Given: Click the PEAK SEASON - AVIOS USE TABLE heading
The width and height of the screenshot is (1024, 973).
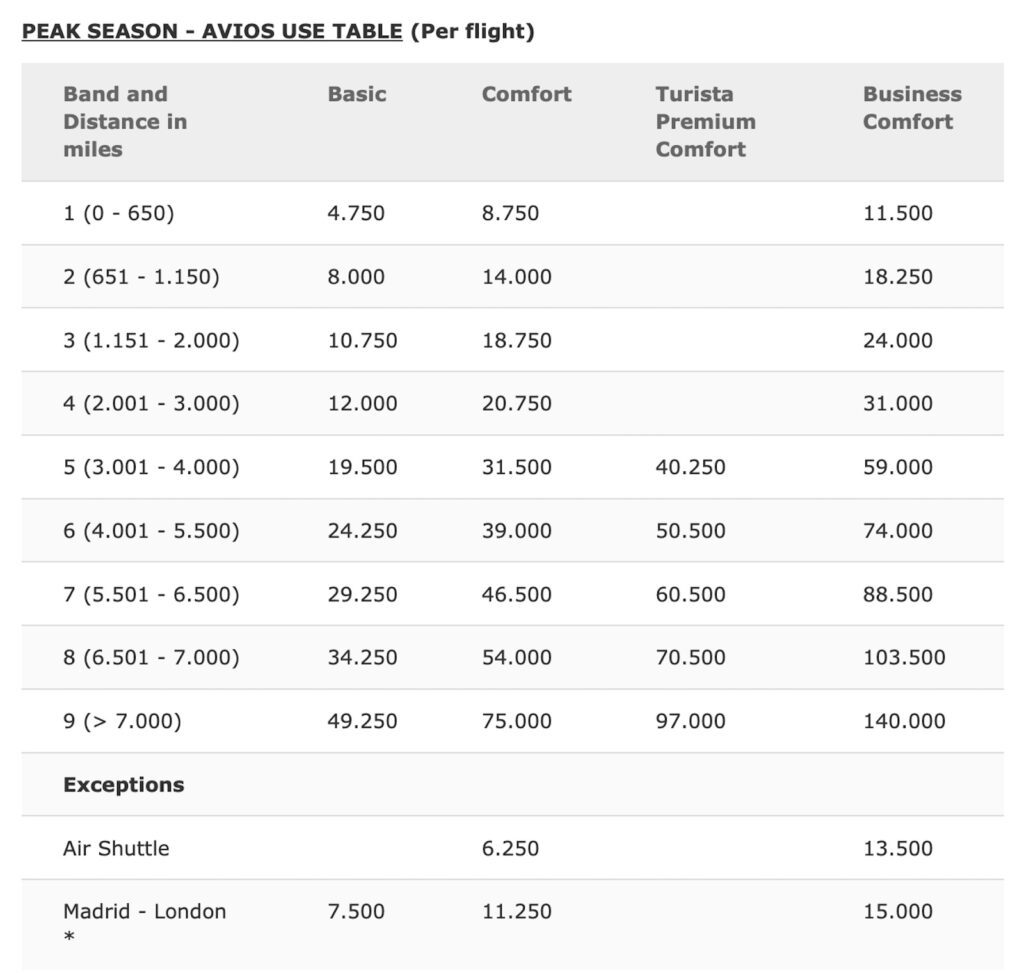Looking at the screenshot, I should click(x=212, y=31).
